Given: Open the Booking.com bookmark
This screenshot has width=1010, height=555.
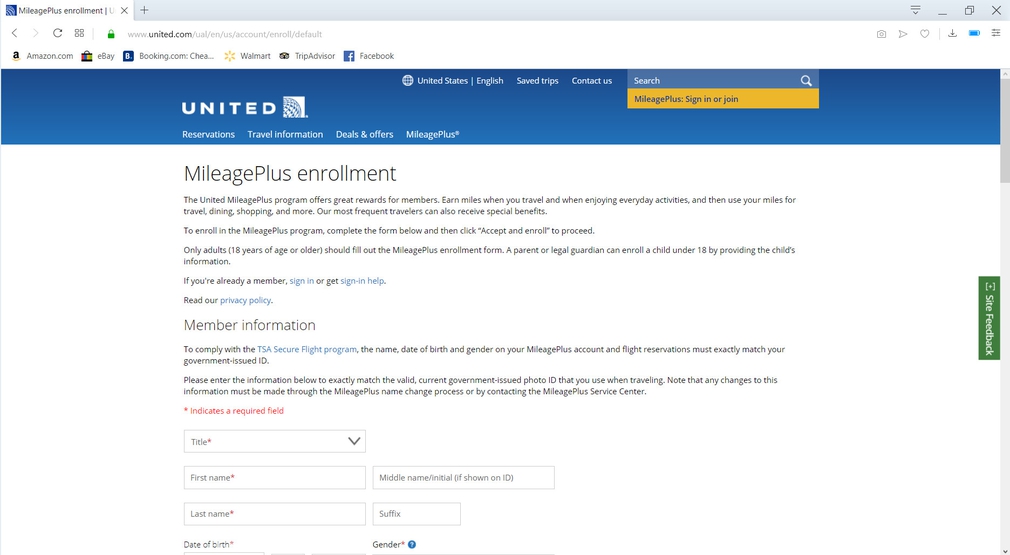Looking at the screenshot, I should (169, 56).
